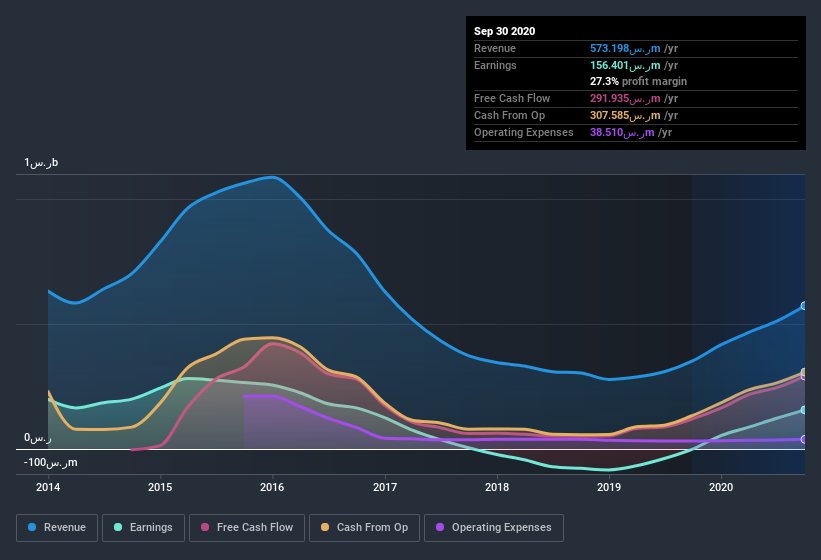The image size is (821, 560).
Task: Click the Earnings endpoint marker at right edge
Action: coord(803,410)
